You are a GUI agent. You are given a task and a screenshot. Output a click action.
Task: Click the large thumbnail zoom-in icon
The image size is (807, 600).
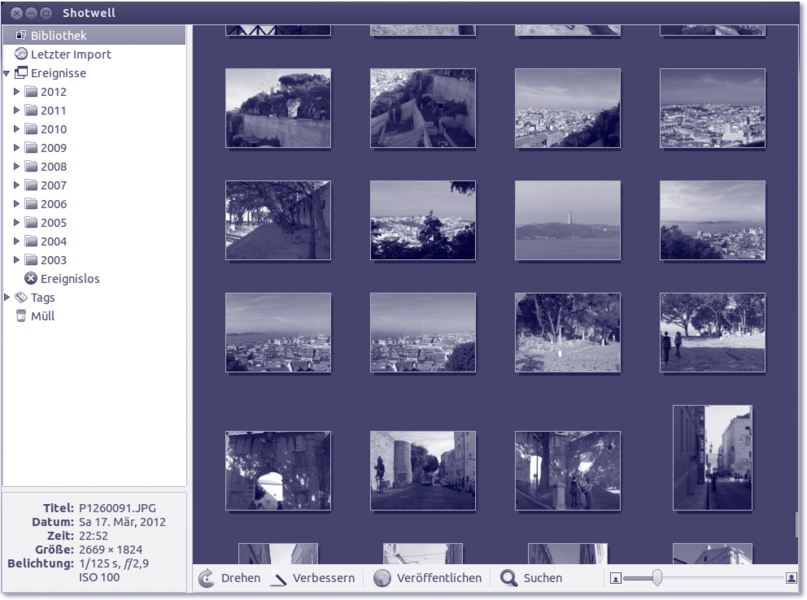point(791,578)
